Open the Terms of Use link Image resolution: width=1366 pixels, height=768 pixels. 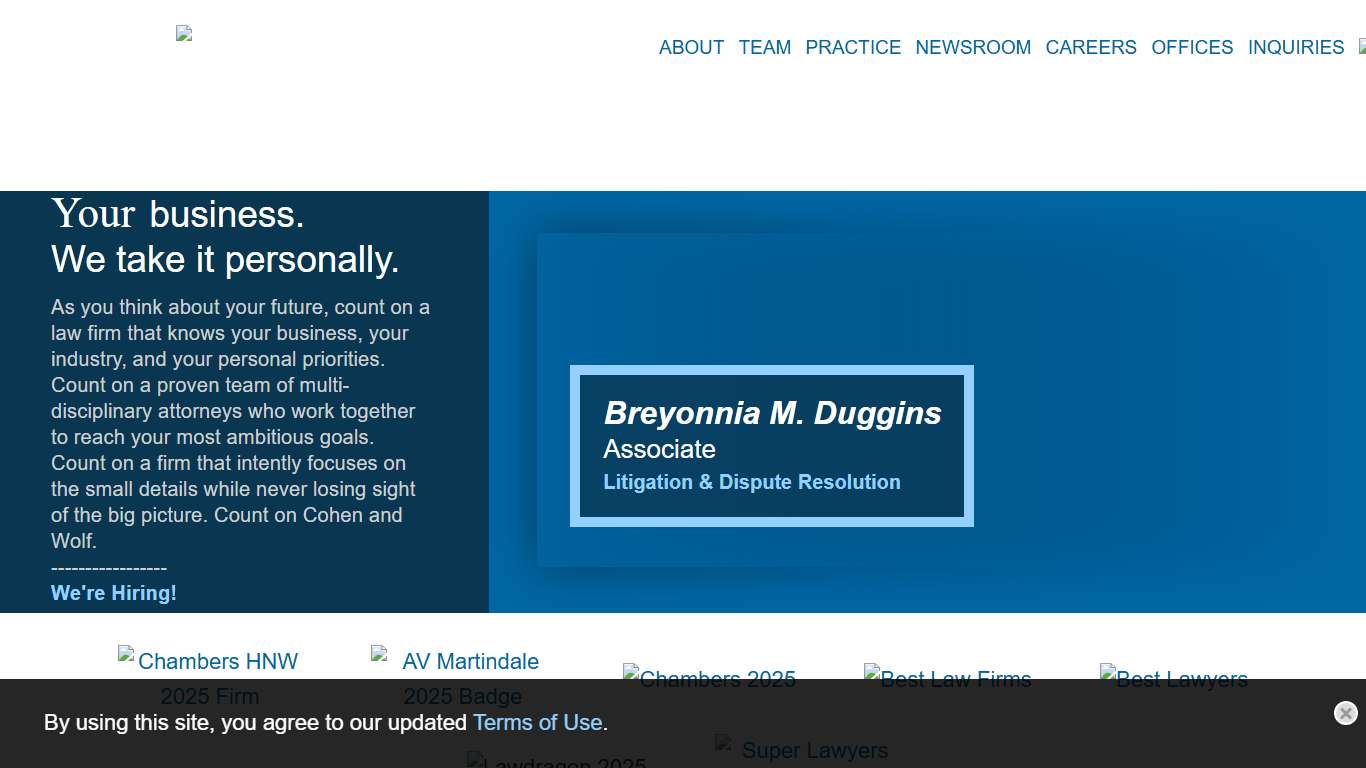pos(539,722)
